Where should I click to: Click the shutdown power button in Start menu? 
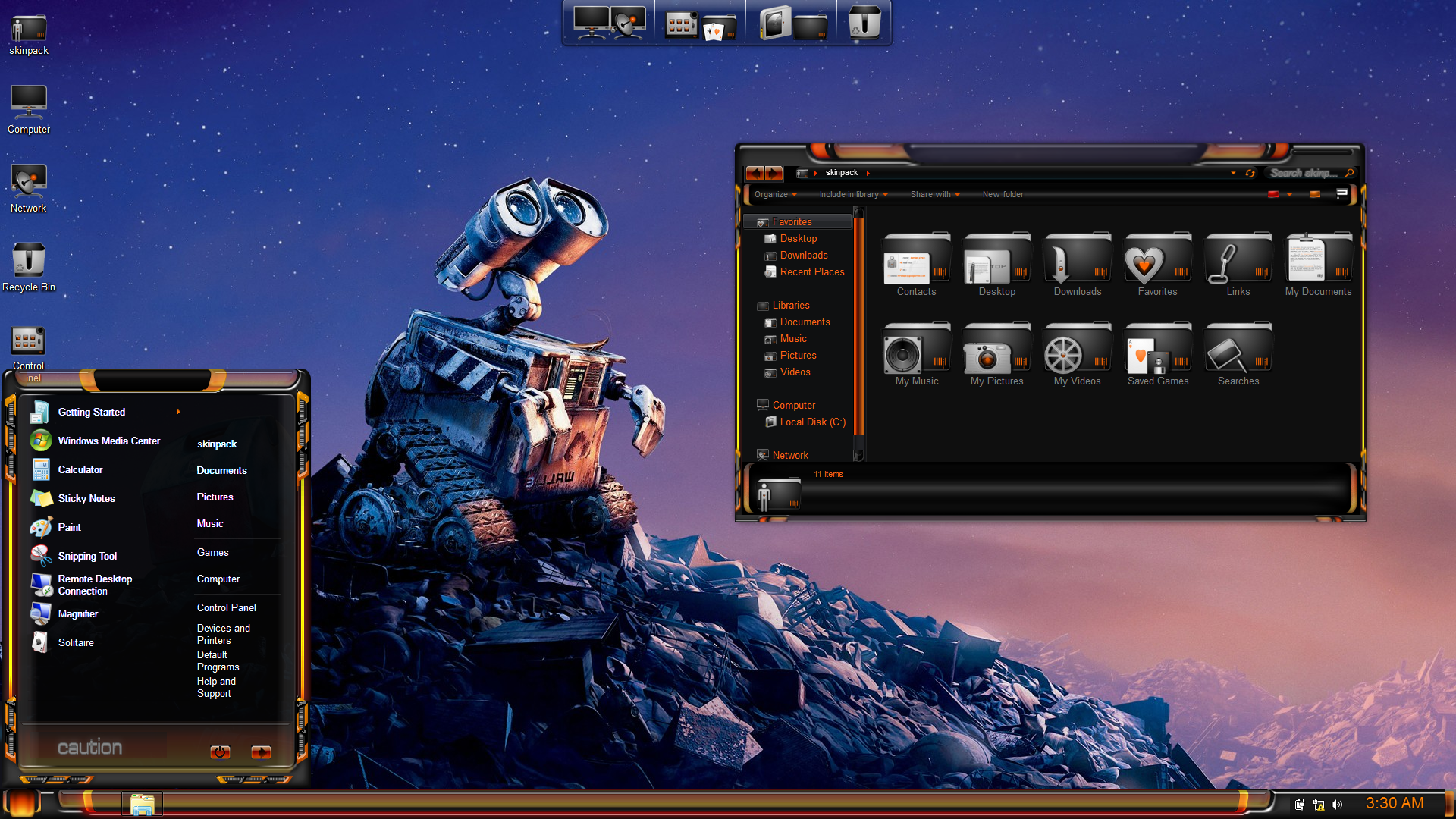[220, 752]
